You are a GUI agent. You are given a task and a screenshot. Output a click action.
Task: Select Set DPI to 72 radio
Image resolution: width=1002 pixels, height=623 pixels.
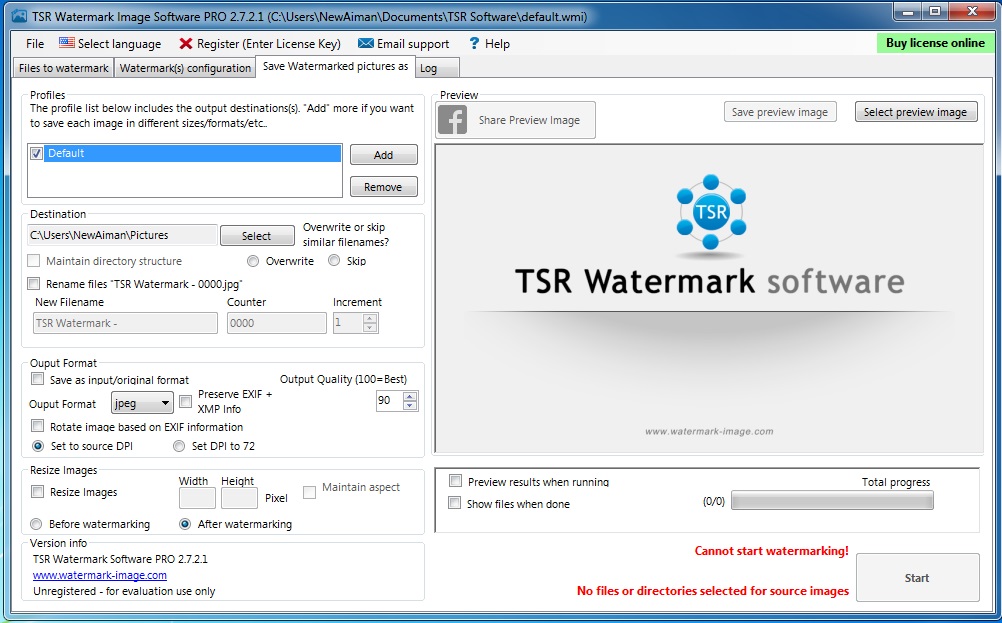click(x=179, y=446)
